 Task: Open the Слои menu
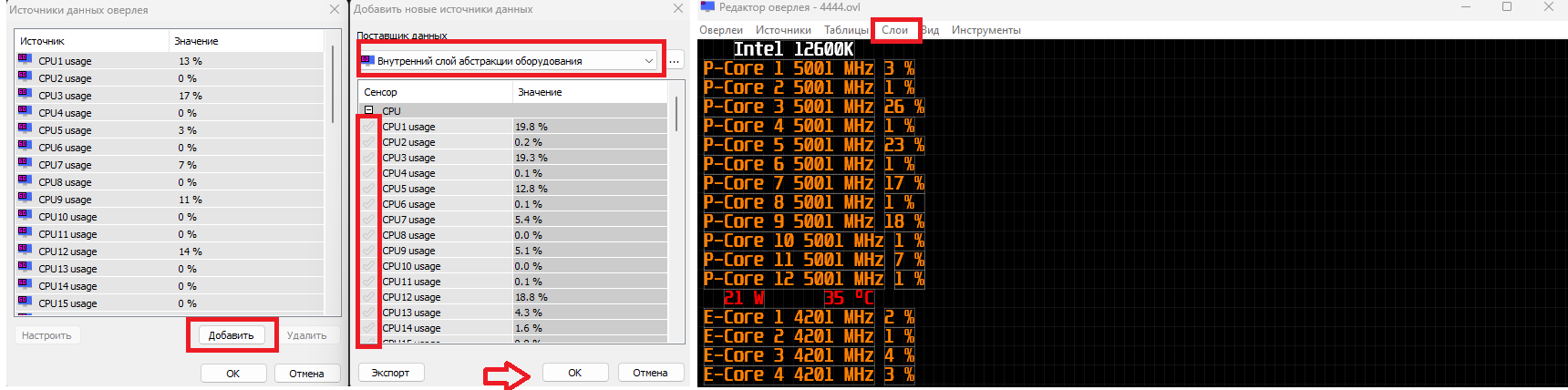click(x=894, y=30)
